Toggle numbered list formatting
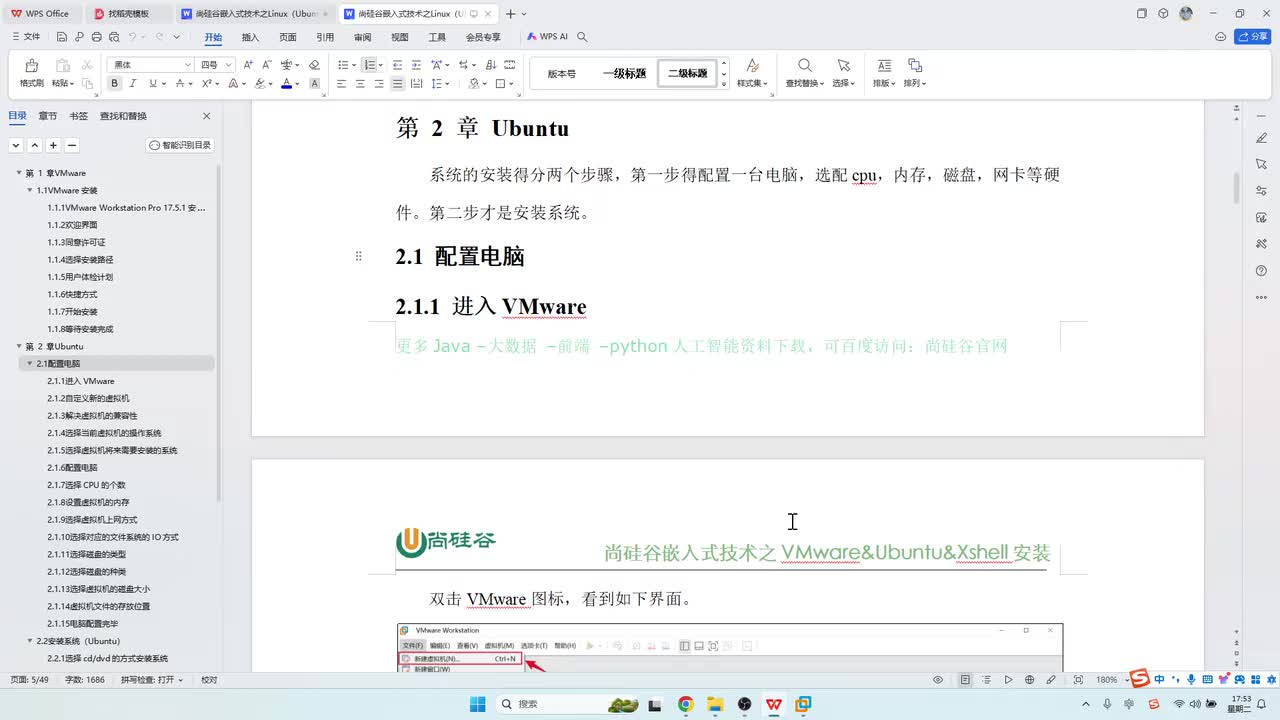The height and width of the screenshot is (720, 1280). 369,64
